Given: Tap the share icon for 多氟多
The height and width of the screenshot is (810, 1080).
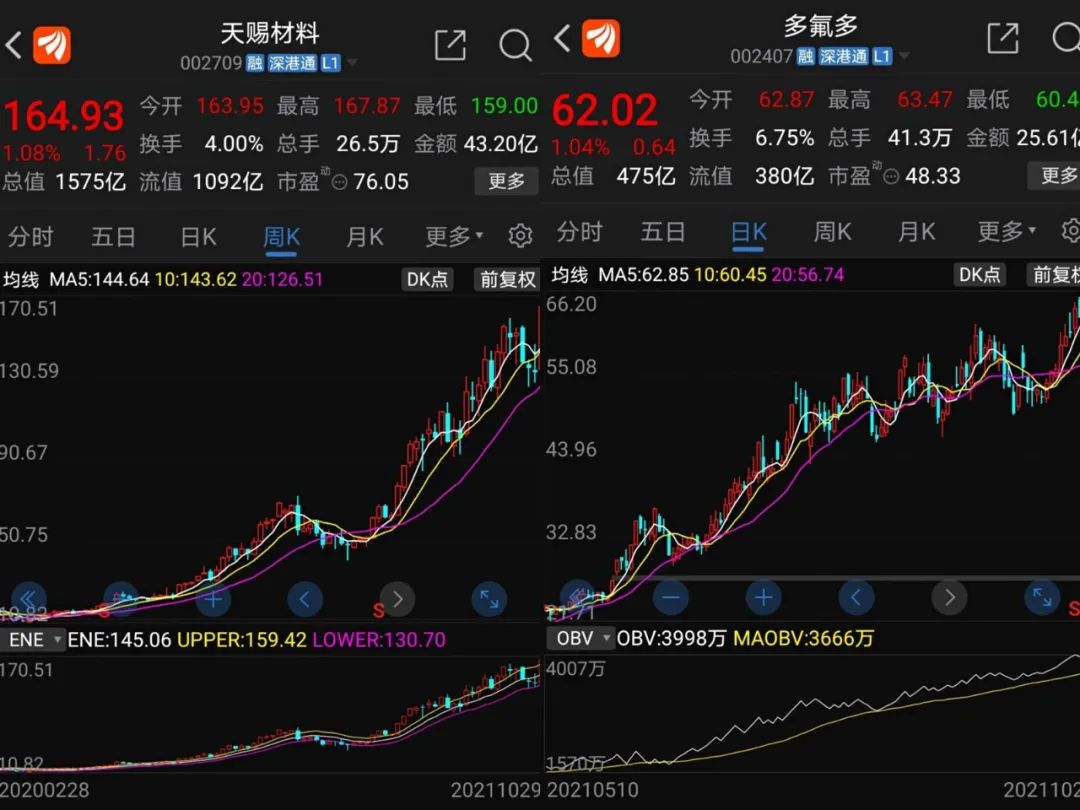Looking at the screenshot, I should pos(1003,39).
